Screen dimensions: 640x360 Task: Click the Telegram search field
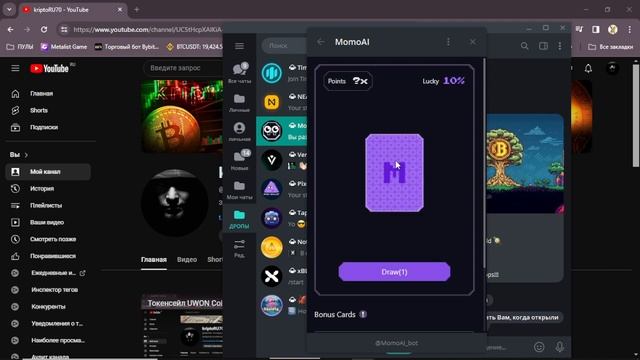[x=284, y=46]
